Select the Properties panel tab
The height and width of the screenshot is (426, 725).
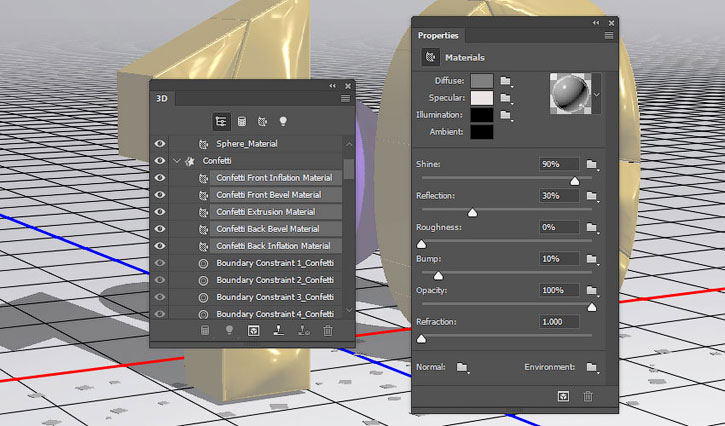pos(438,36)
